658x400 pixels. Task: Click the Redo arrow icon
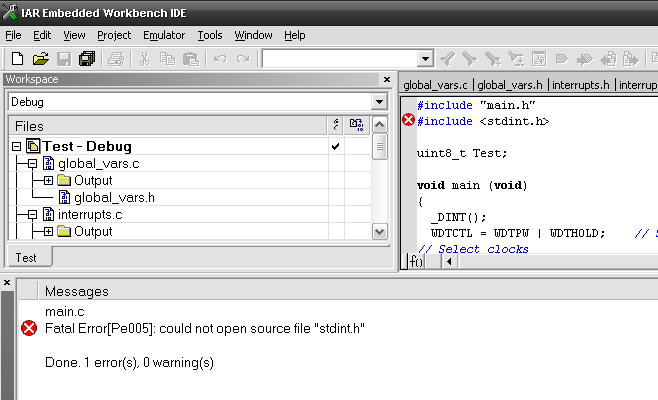[243, 59]
